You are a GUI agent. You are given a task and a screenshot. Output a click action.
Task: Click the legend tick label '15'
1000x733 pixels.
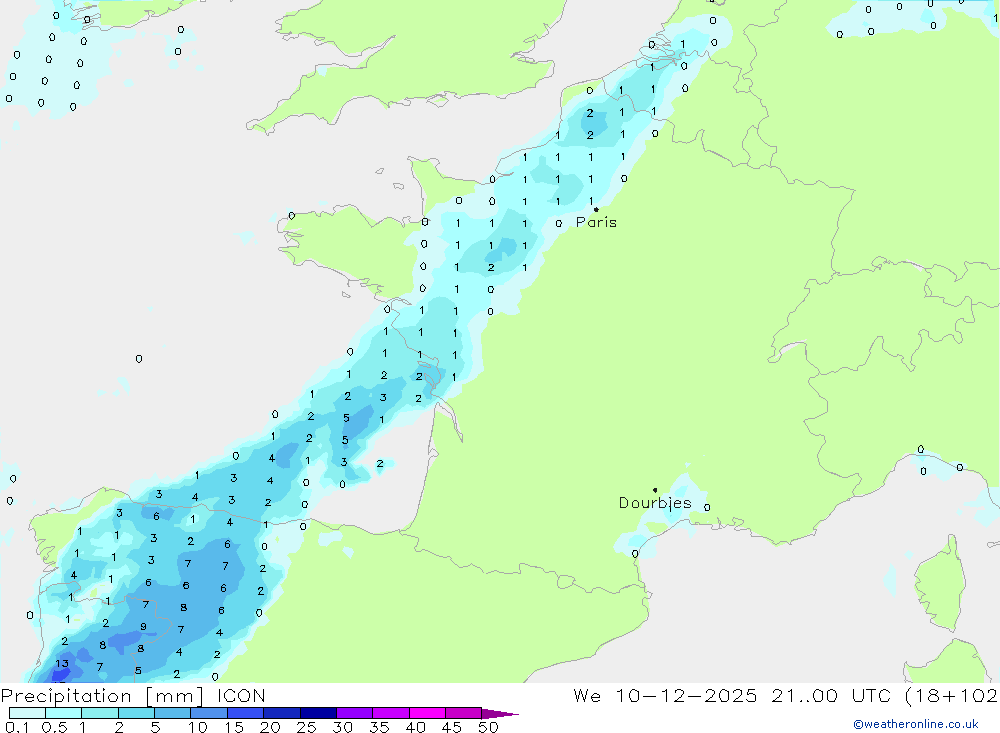point(234,727)
